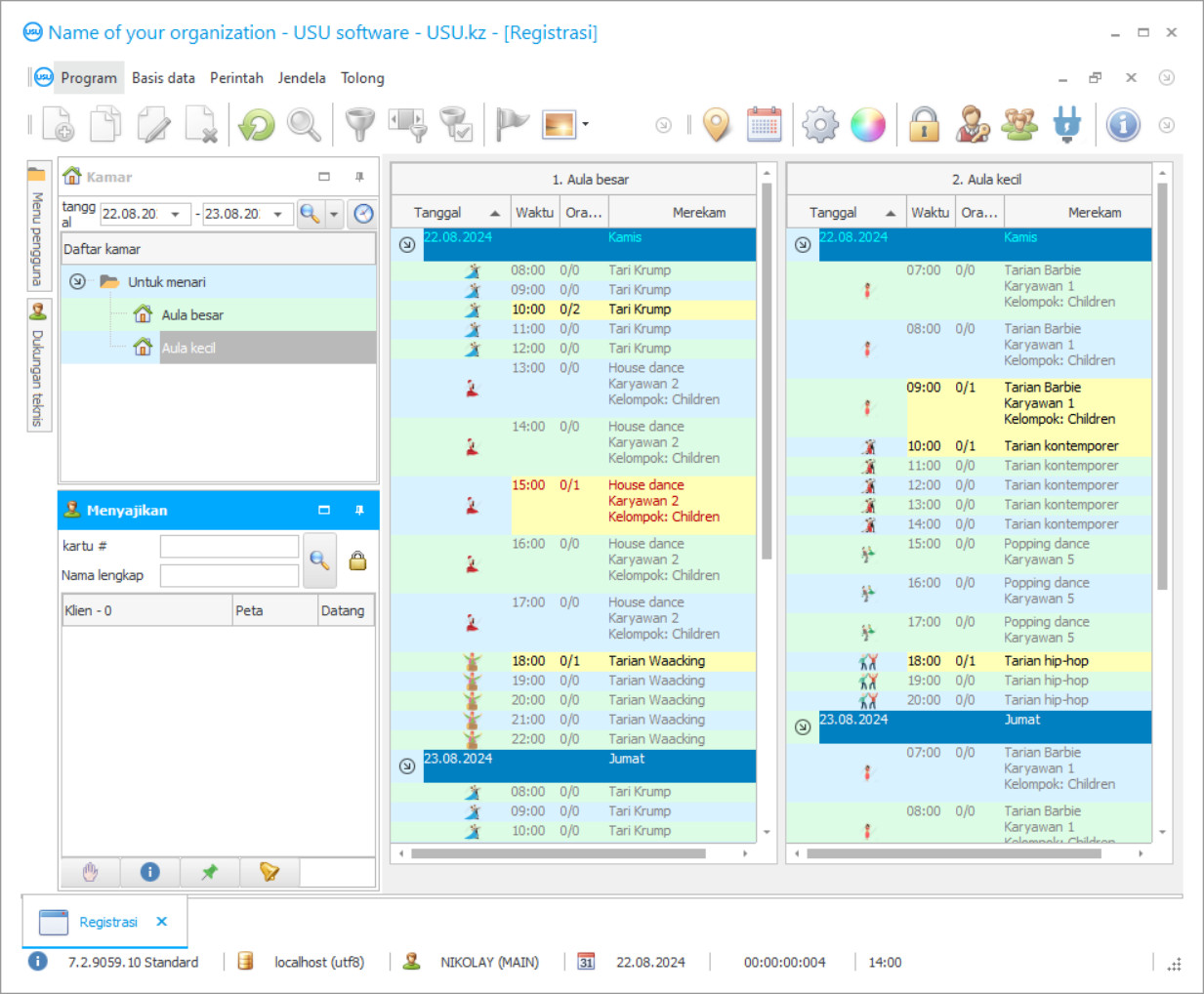Click the refresh green arrow toolbar icon

[x=257, y=125]
